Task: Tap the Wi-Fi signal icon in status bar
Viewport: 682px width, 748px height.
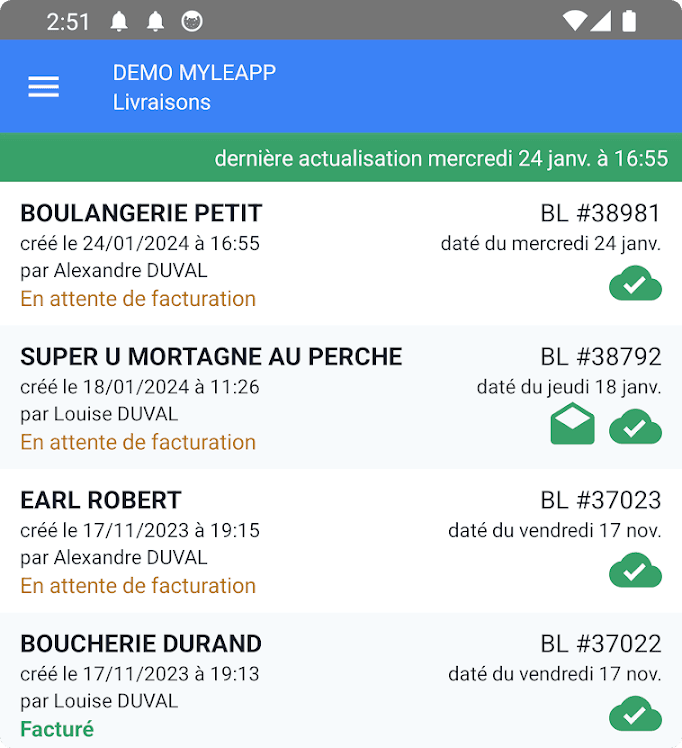Action: coord(574,21)
